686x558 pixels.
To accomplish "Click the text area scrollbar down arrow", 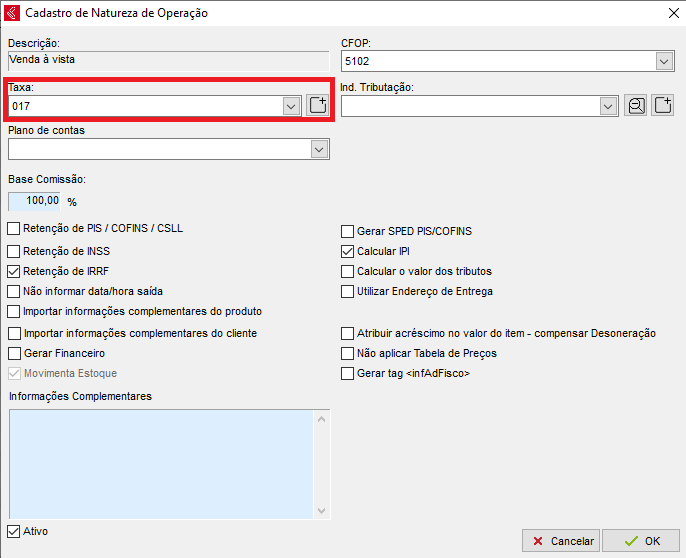I will 322,510.
